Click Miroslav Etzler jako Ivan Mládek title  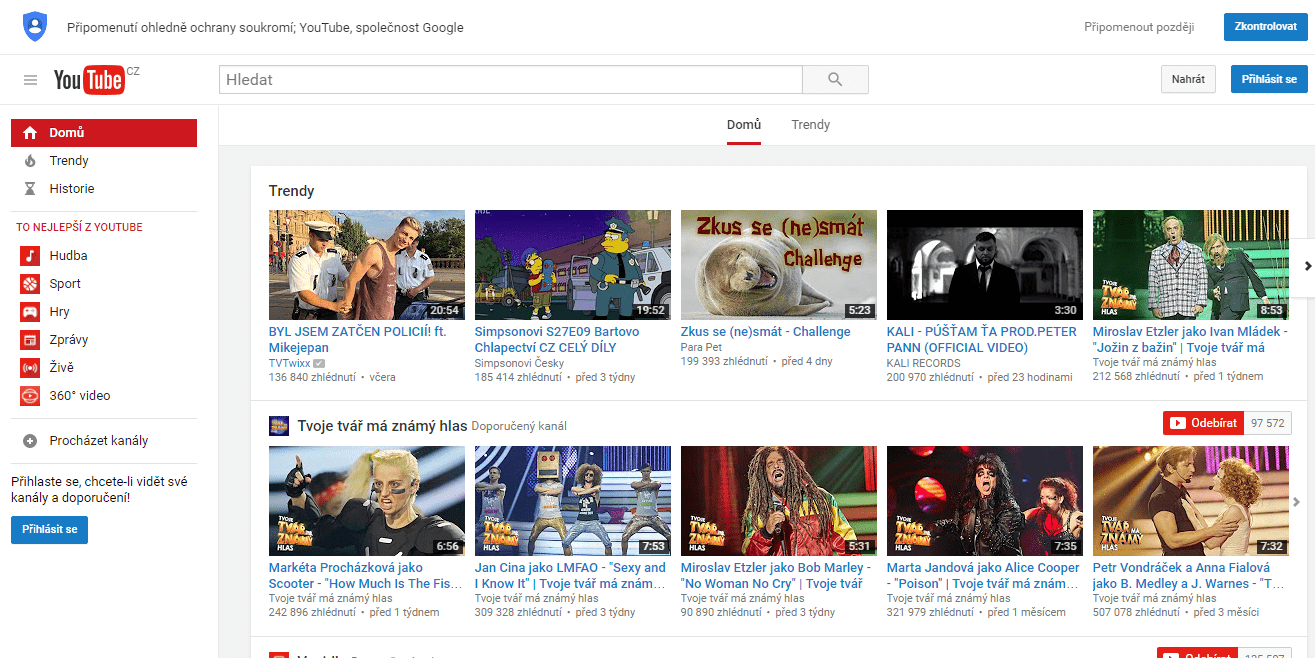[x=1191, y=340]
